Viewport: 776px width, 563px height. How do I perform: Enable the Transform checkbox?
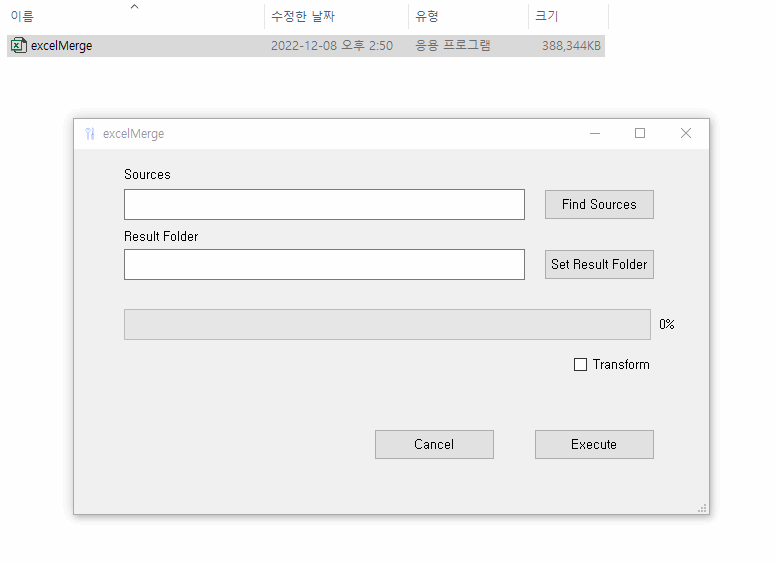pyautogui.click(x=580, y=365)
